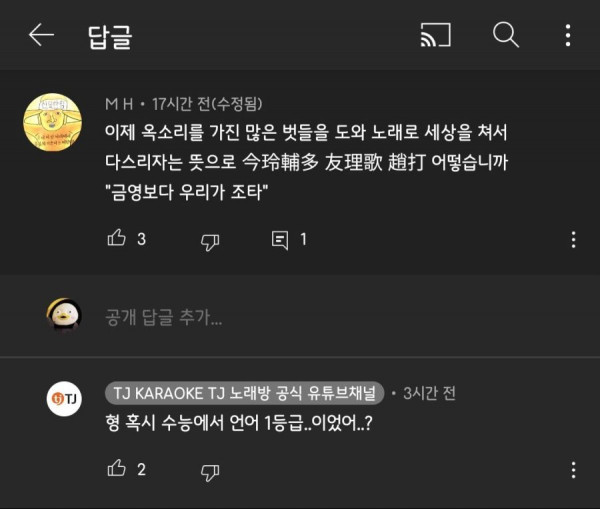Open more options for TJ Karaoke reply
Screen dimensions: 600x509
573,470
